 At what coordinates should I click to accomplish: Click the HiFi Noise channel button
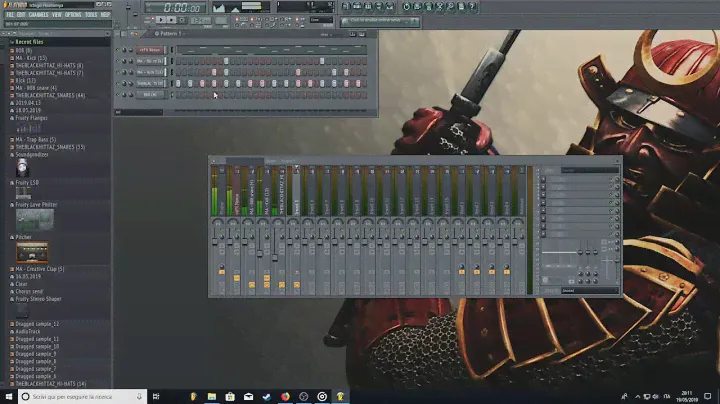click(x=149, y=49)
